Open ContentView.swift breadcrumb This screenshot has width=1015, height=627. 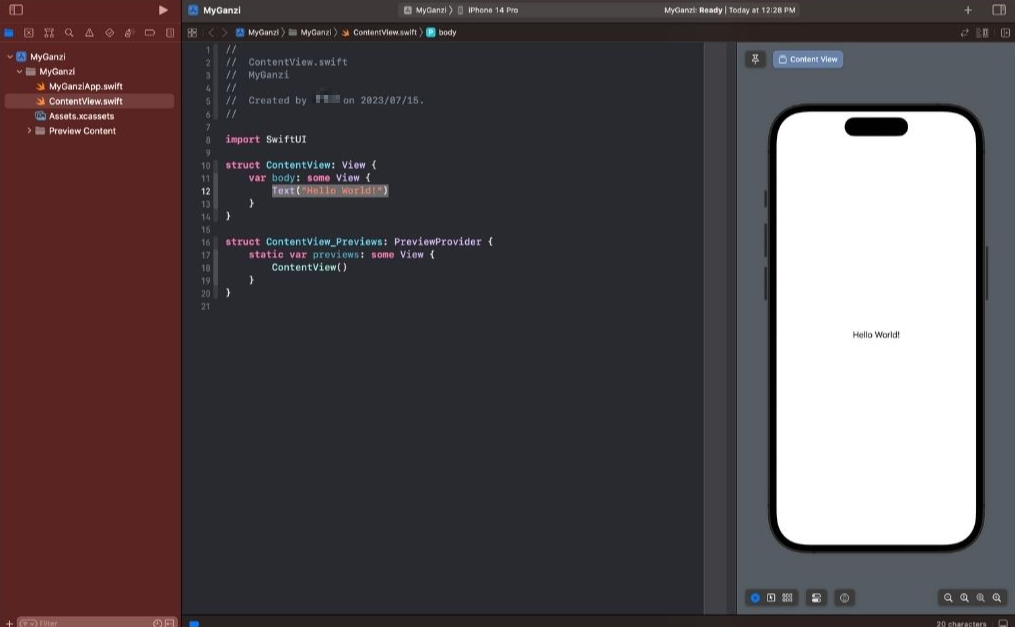[379, 32]
